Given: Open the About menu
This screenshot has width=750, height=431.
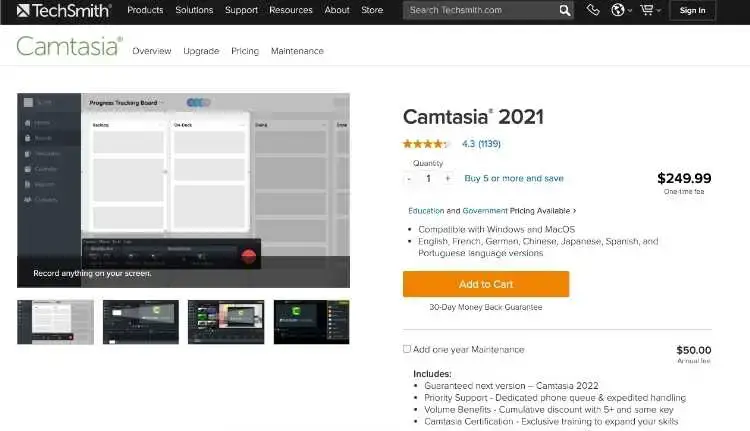Looking at the screenshot, I should [x=337, y=10].
